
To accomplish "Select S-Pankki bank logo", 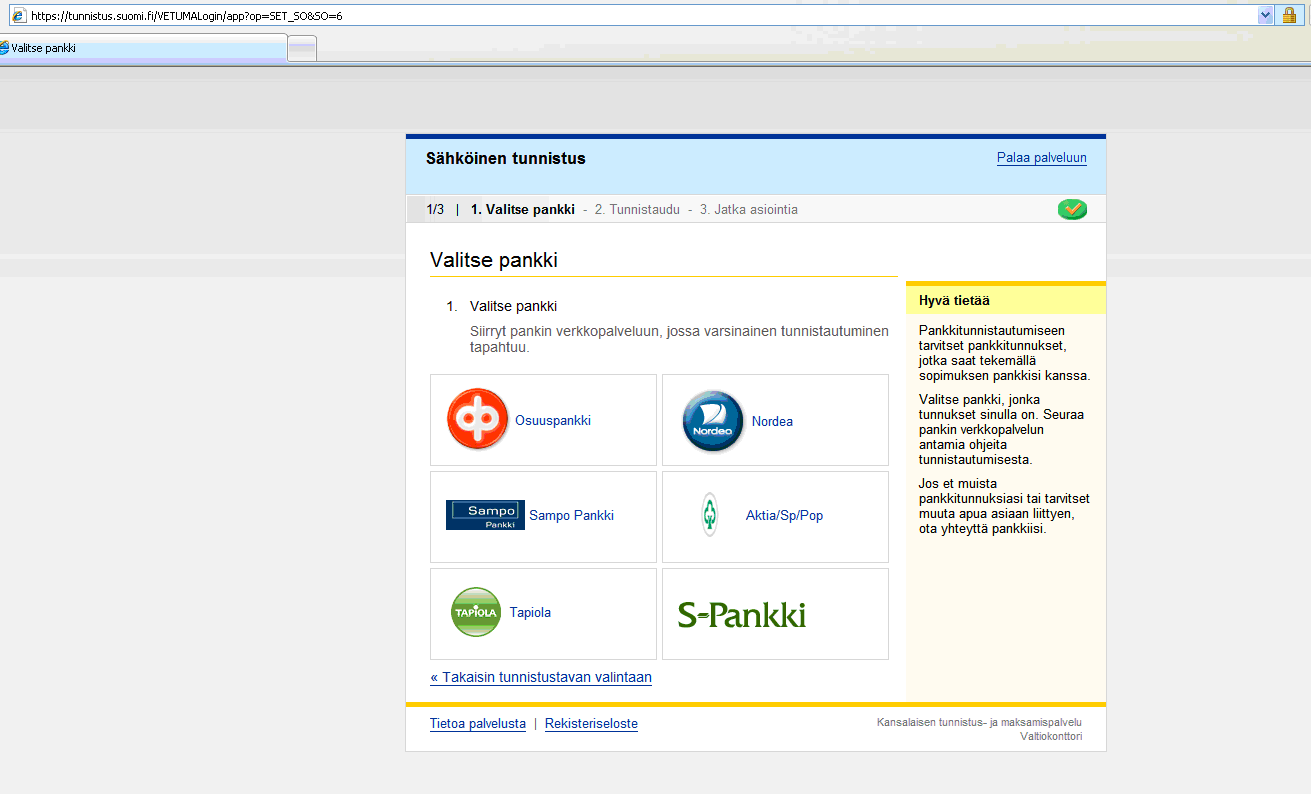I will pyautogui.click(x=742, y=614).
